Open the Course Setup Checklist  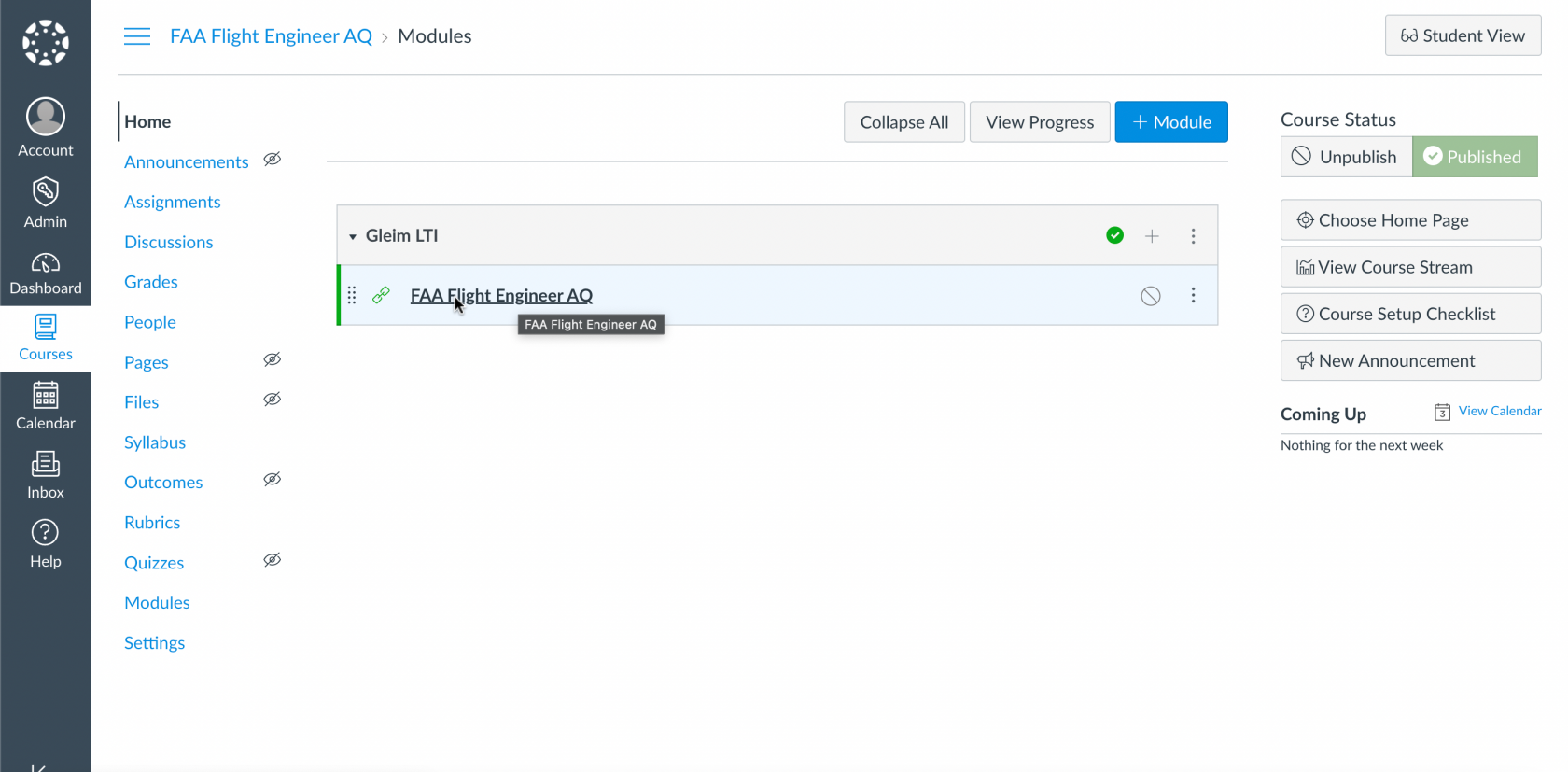click(x=1410, y=314)
